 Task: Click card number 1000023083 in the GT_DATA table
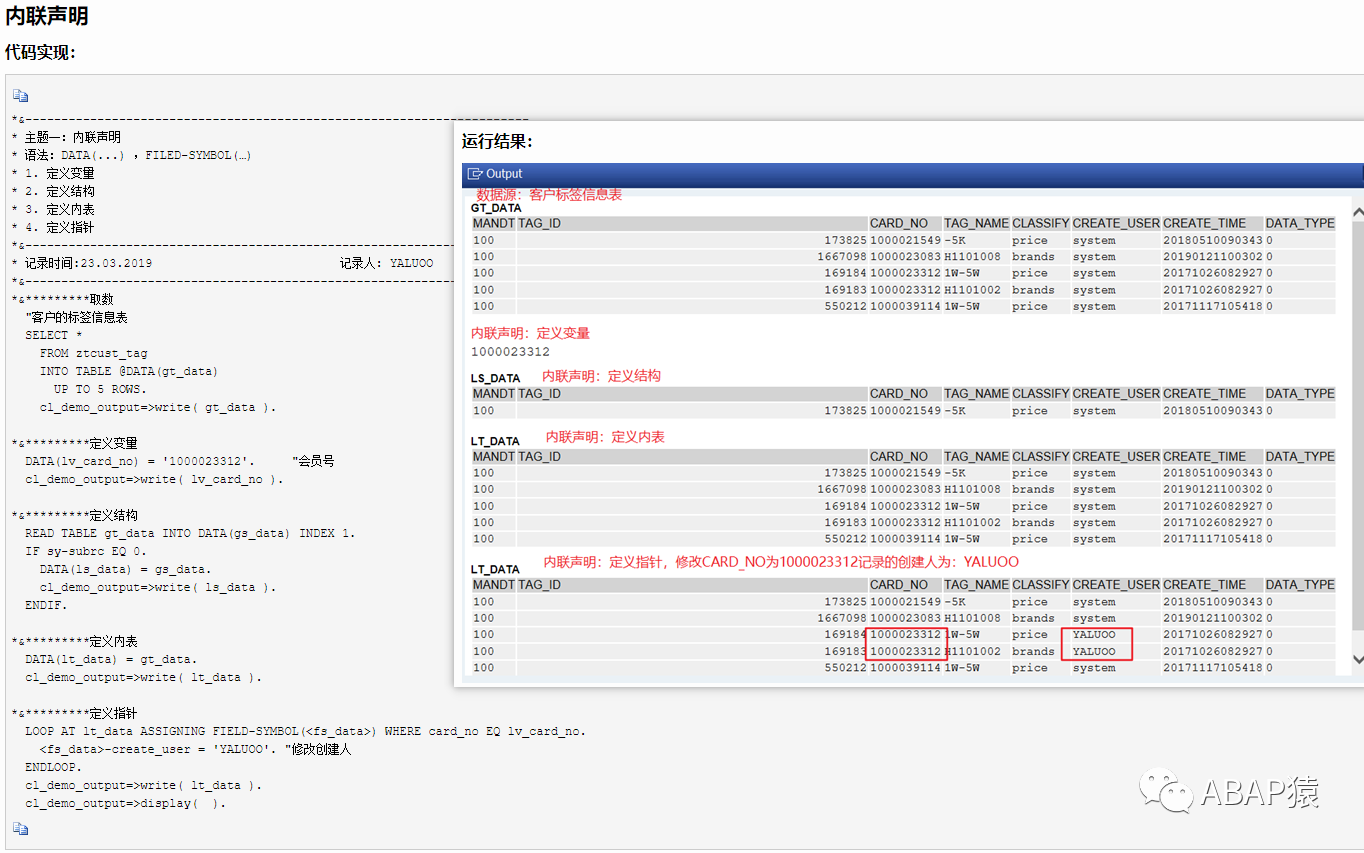pyautogui.click(x=905, y=257)
